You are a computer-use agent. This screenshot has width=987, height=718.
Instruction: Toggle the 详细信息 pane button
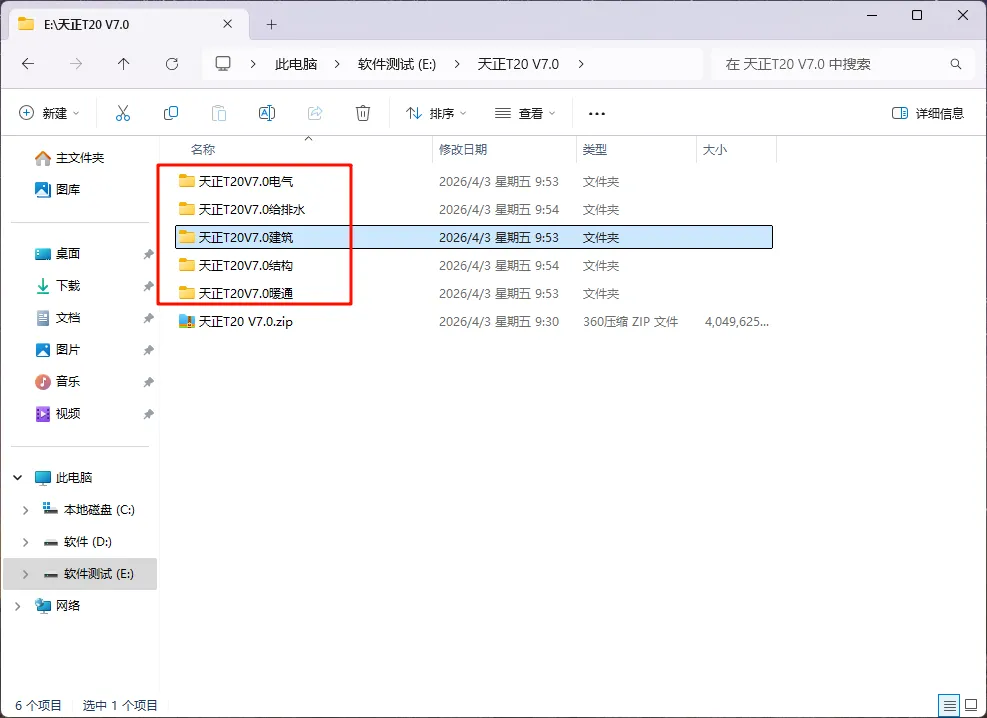pos(928,113)
